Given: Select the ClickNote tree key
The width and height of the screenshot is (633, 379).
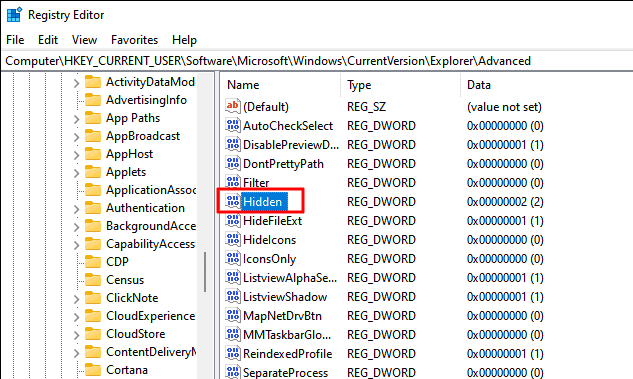Looking at the screenshot, I should [132, 298].
